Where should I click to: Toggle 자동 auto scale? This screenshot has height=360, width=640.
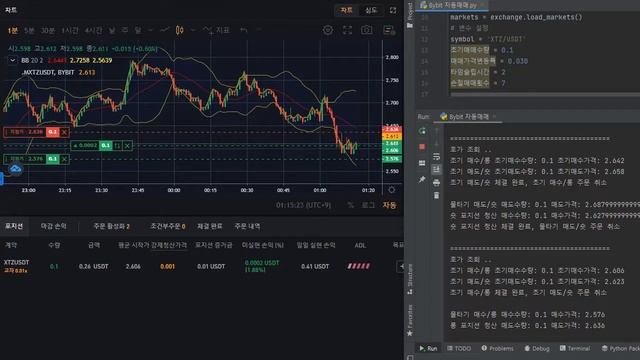tap(389, 205)
